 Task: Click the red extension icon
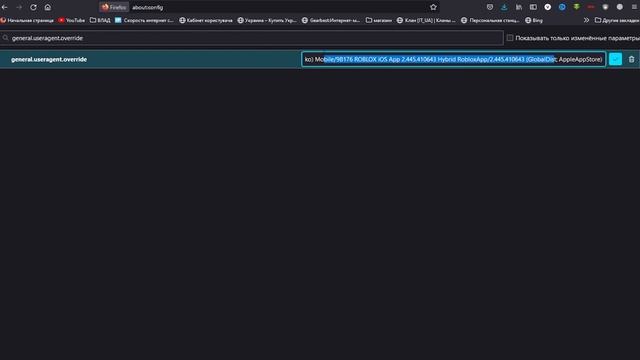coord(591,7)
